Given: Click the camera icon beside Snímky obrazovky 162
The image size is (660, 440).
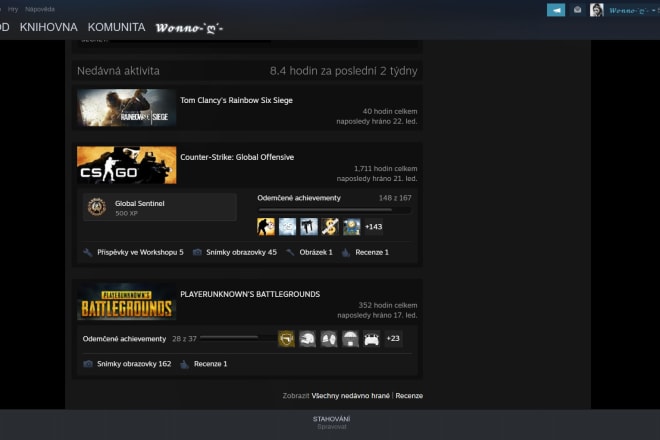Looking at the screenshot, I should click(x=88, y=364).
